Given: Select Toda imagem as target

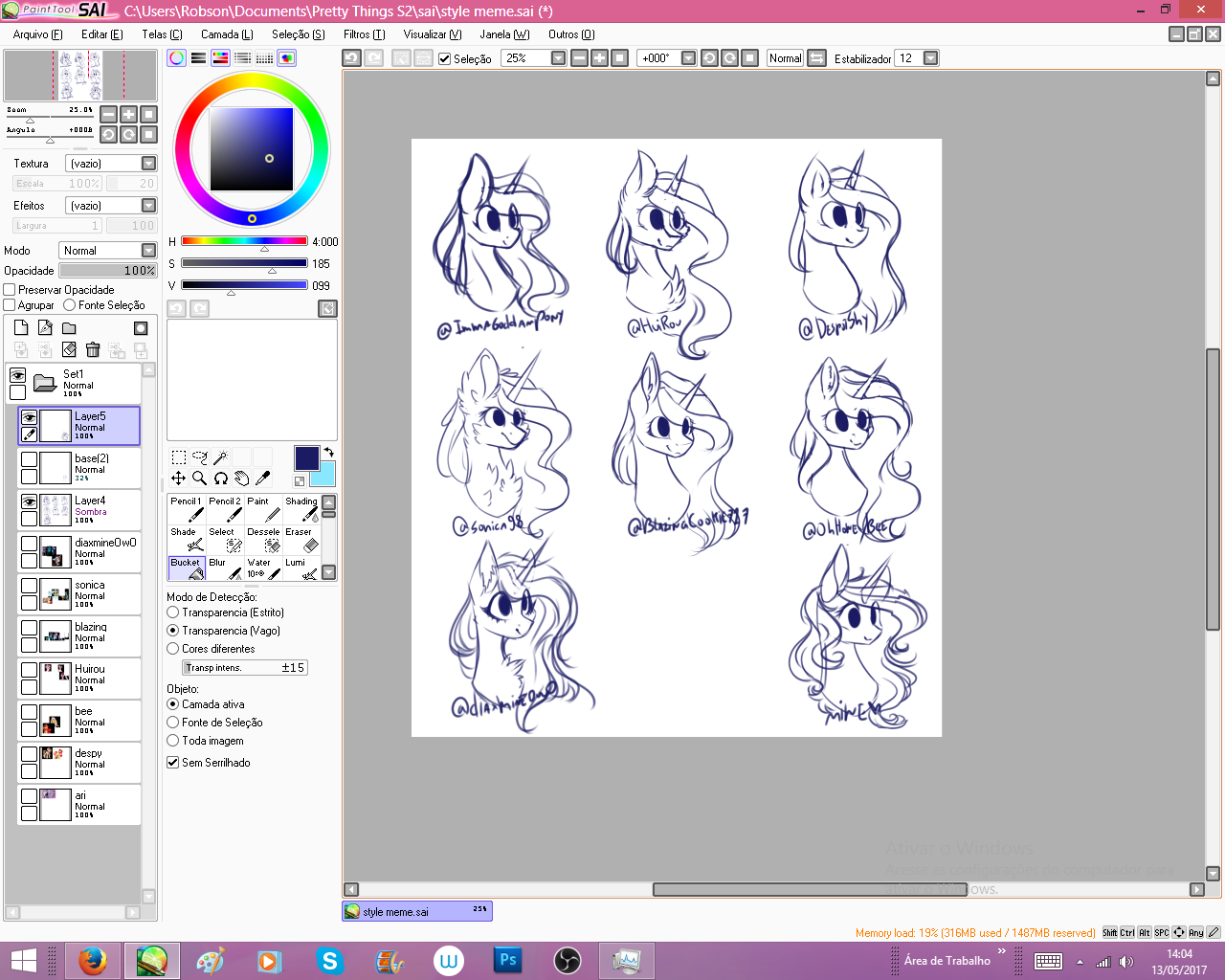Looking at the screenshot, I should tap(173, 741).
